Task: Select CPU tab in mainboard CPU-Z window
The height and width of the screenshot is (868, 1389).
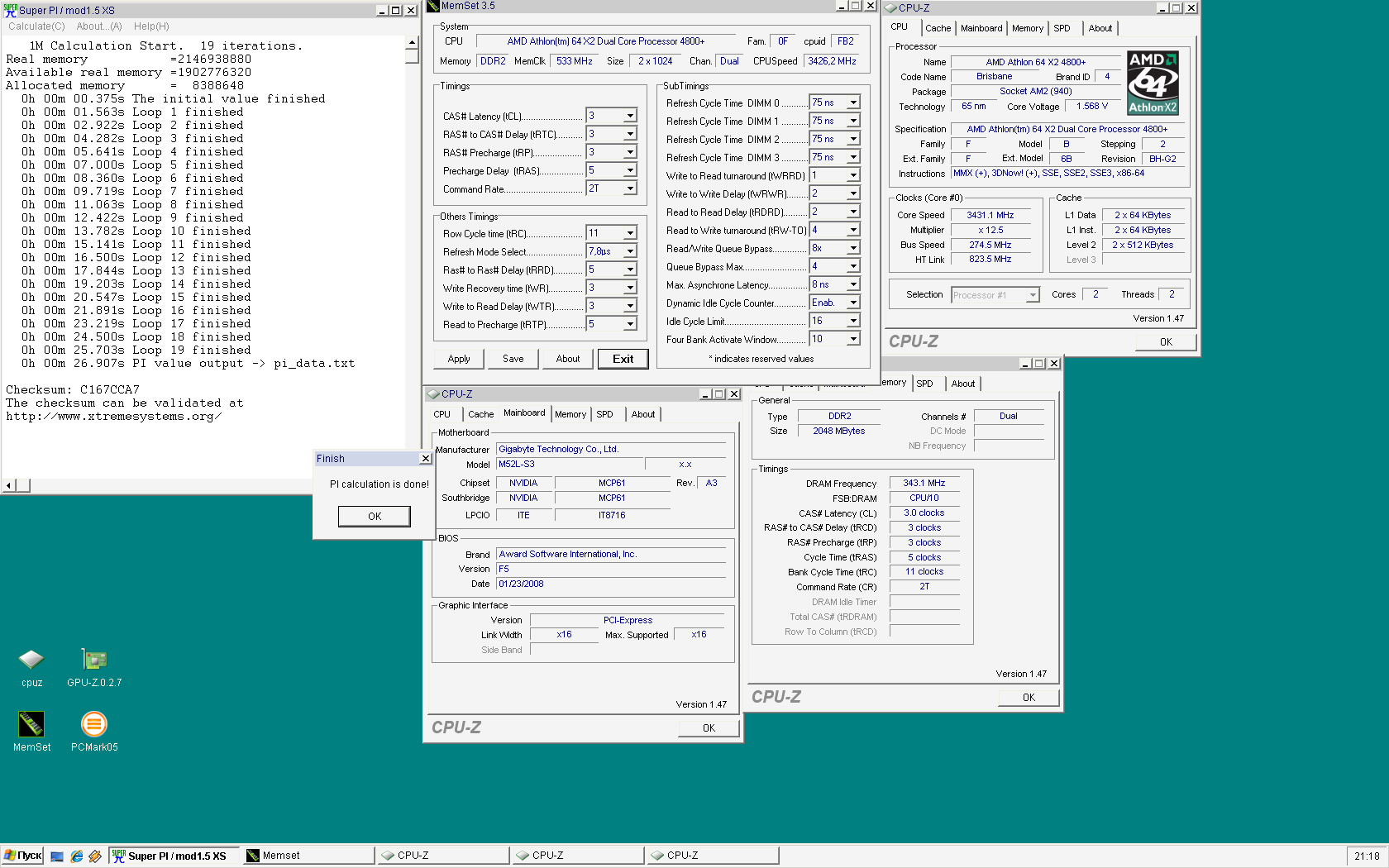Action: [442, 414]
